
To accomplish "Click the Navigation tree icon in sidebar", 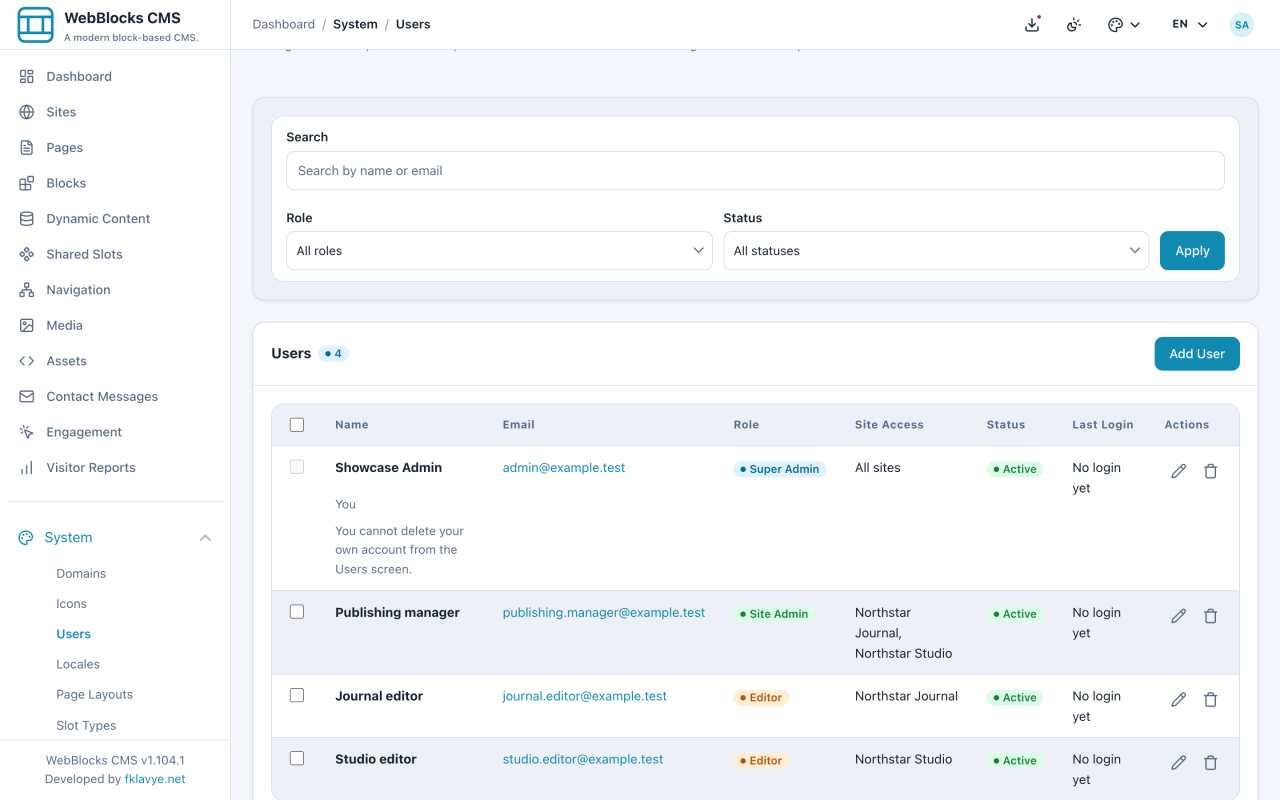I will point(27,290).
